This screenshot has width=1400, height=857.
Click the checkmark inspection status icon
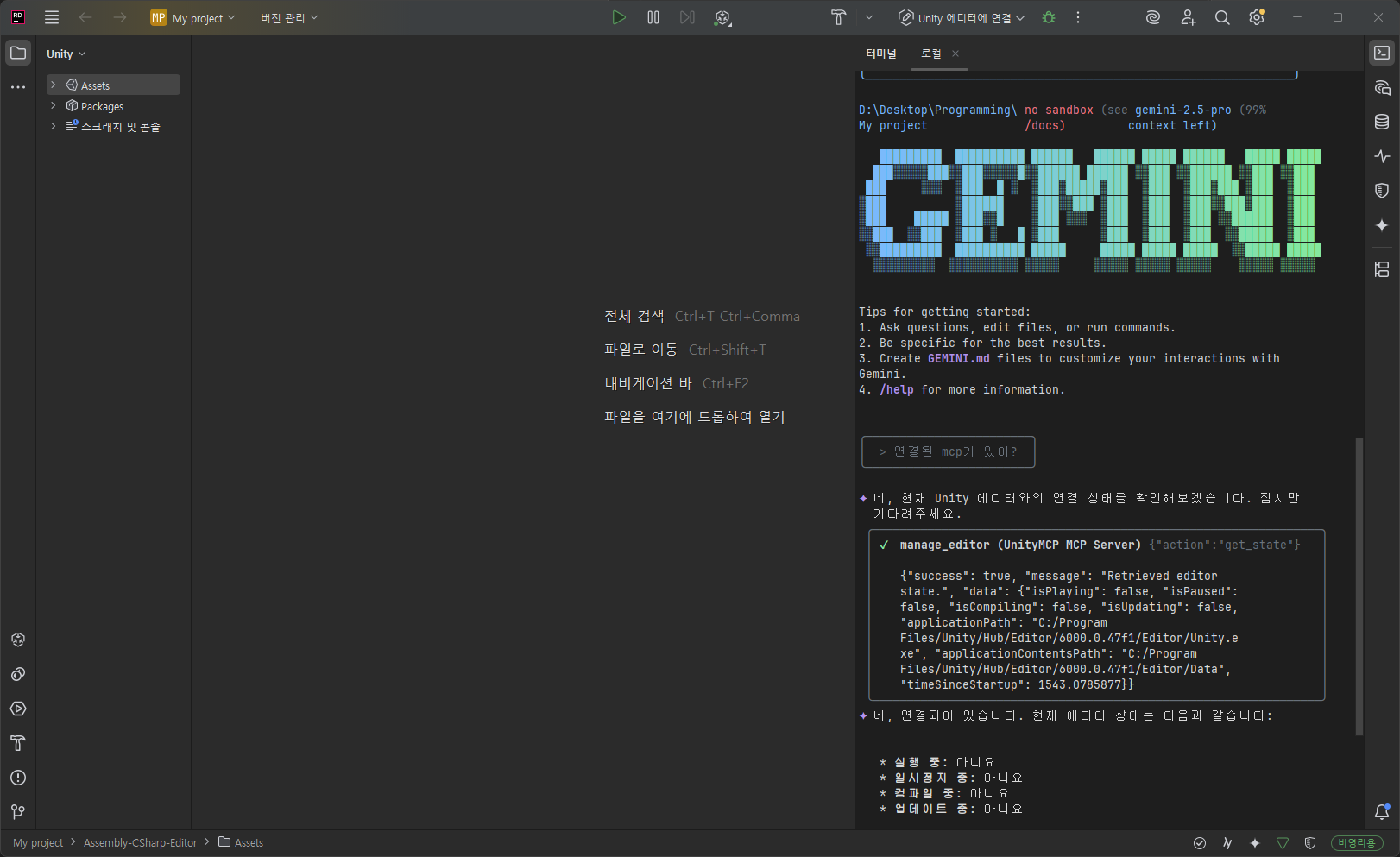click(1200, 843)
